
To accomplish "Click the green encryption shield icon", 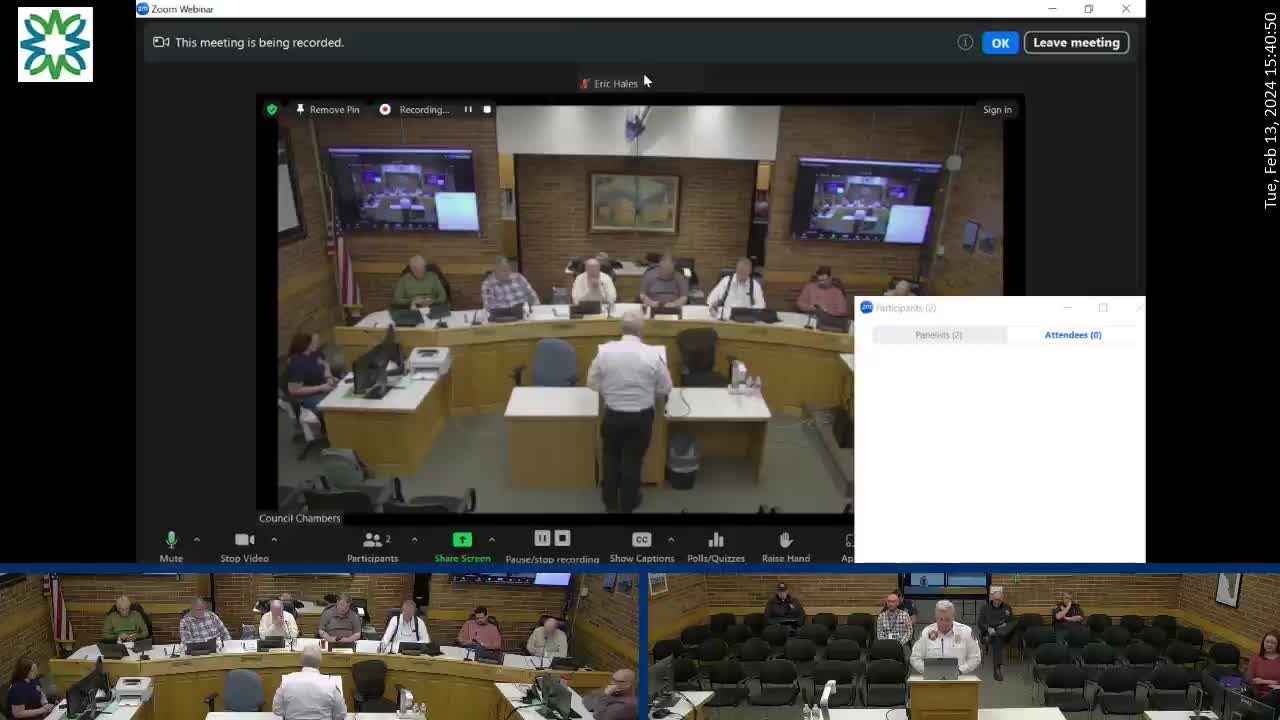I will click(x=272, y=110).
